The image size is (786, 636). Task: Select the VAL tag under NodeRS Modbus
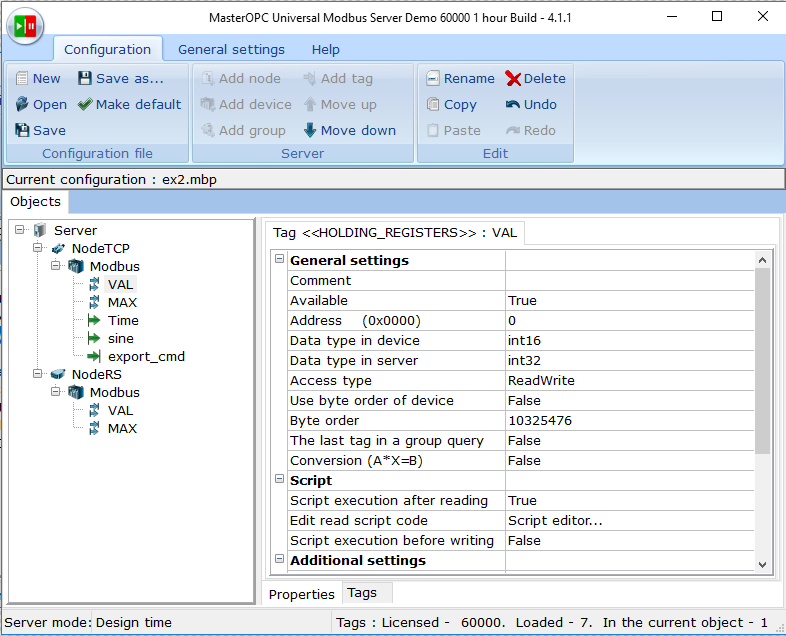(x=120, y=410)
